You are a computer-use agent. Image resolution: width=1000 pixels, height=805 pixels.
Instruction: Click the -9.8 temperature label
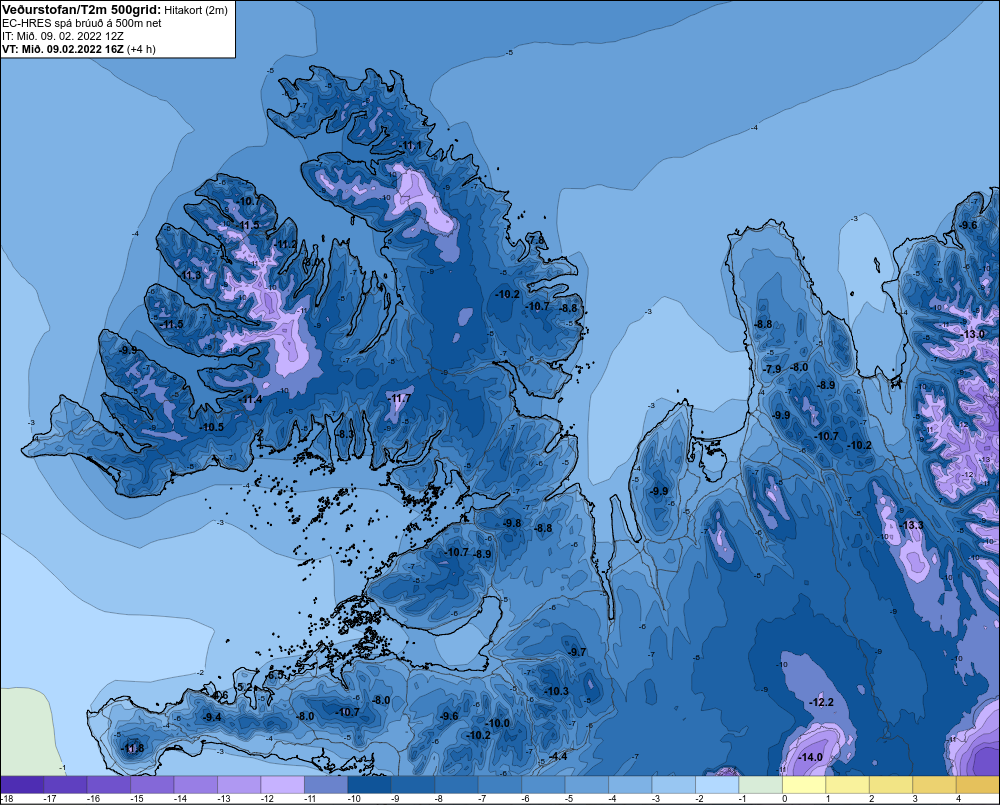[511, 523]
